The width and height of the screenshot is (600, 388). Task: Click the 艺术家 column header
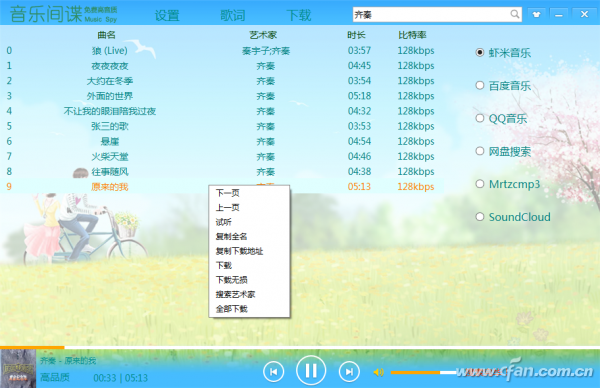click(263, 35)
